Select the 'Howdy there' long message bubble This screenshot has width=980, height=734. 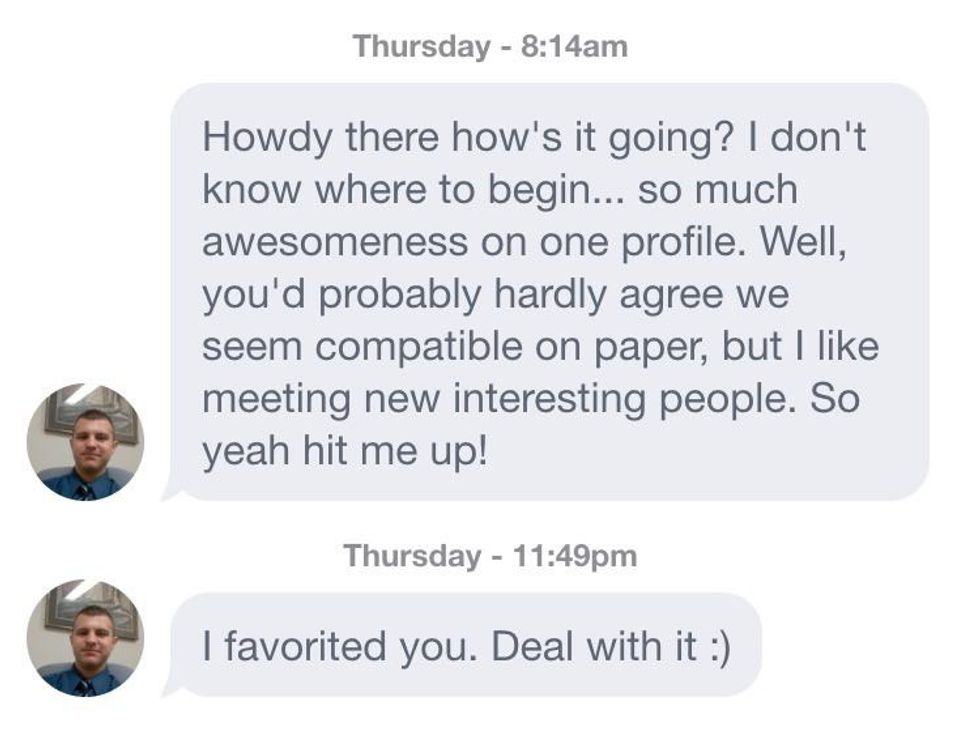pyautogui.click(x=550, y=290)
